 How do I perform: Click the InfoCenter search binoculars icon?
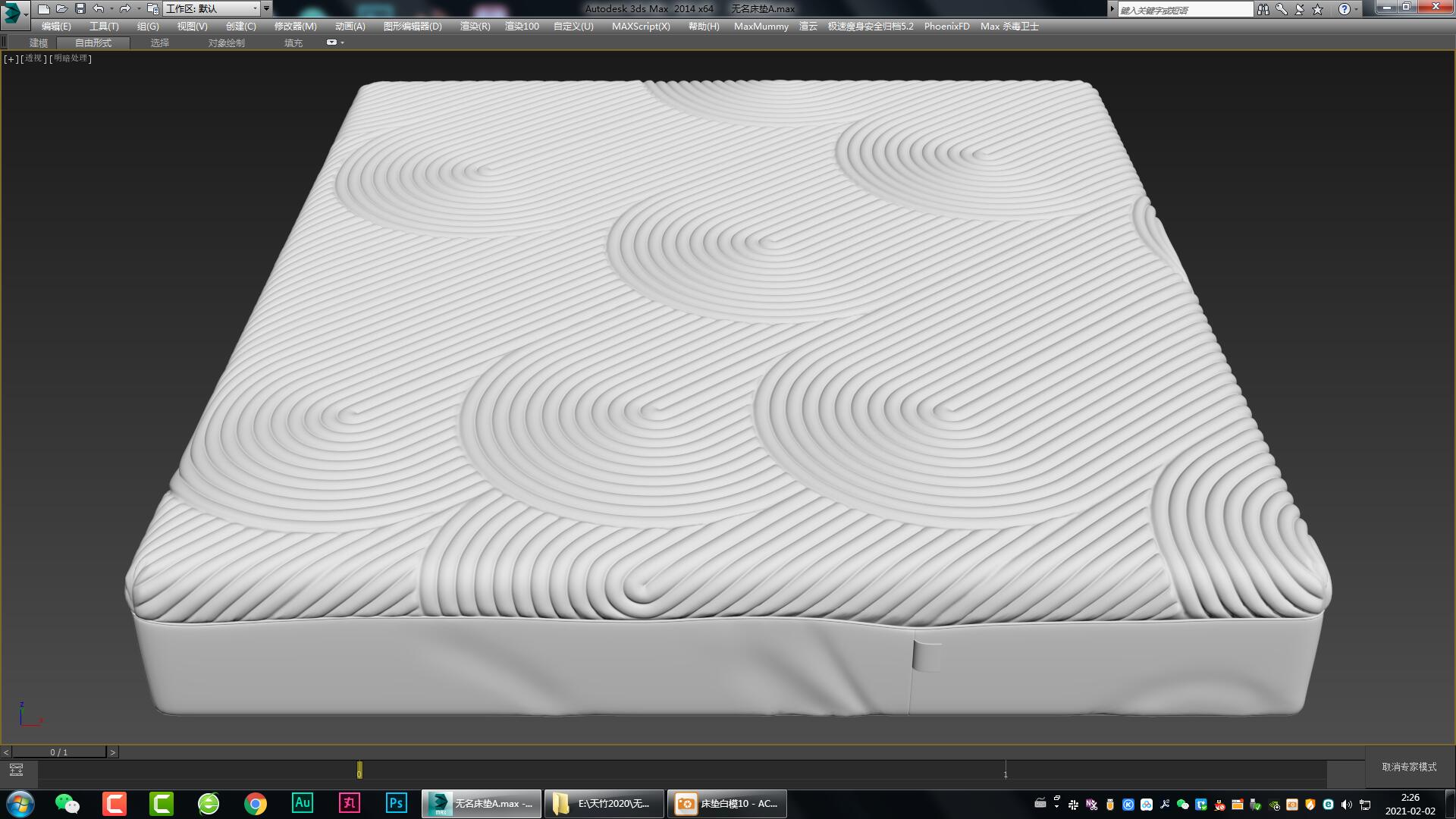tap(1263, 8)
